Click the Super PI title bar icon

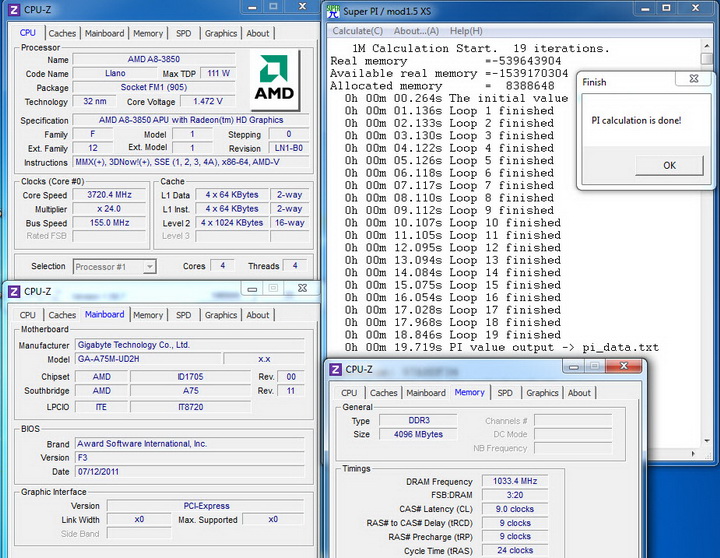pyautogui.click(x=333, y=11)
